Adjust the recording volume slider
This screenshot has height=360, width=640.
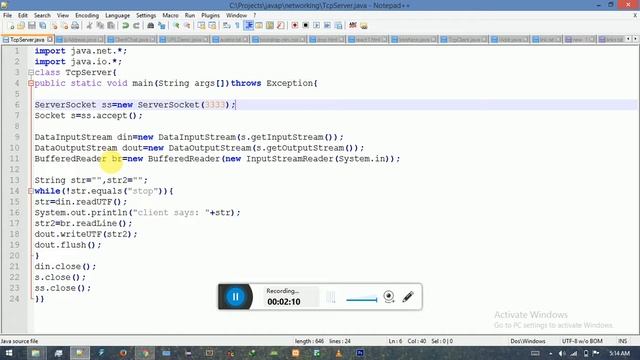pyautogui.click(x=362, y=300)
